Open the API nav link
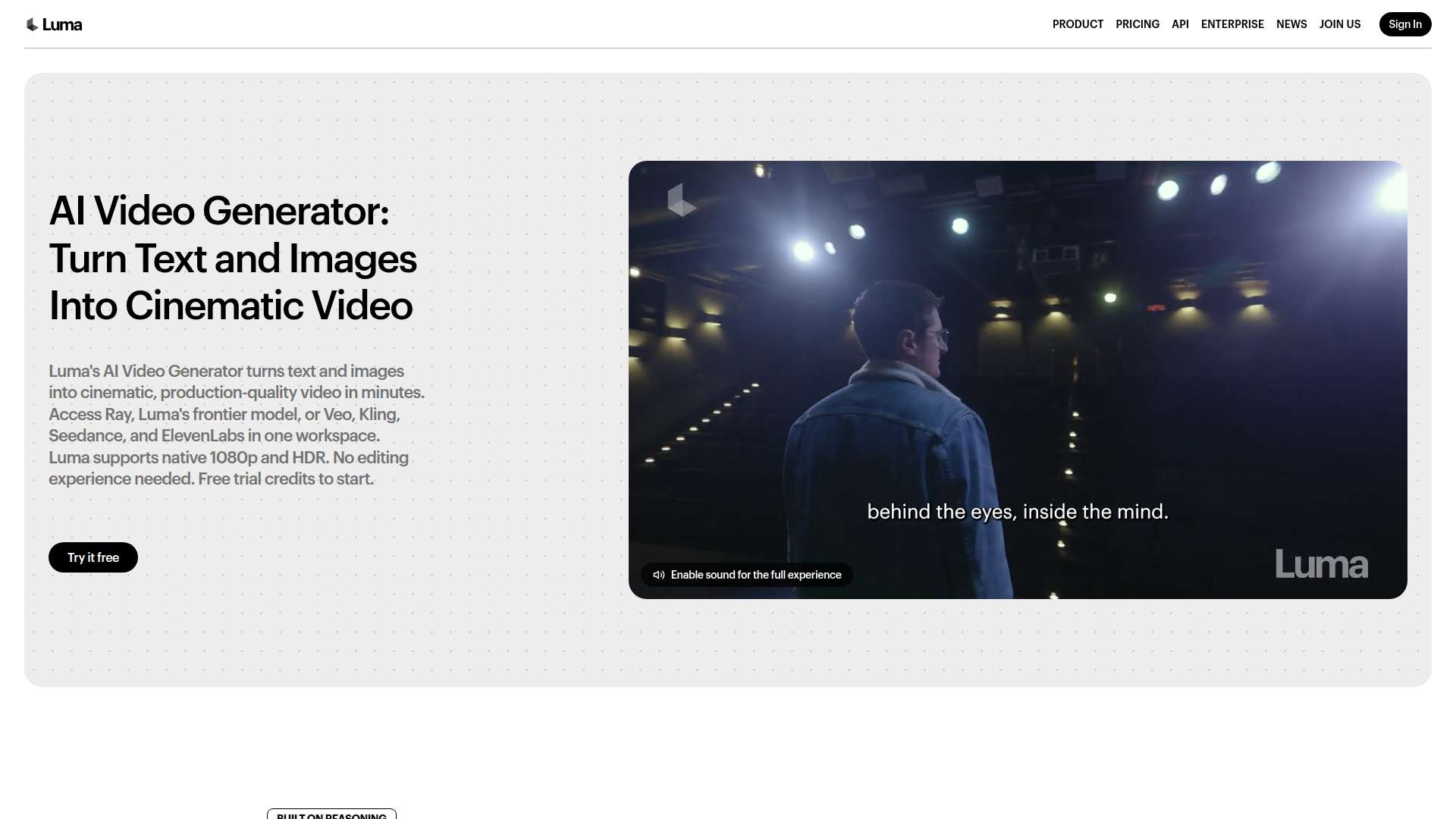 tap(1180, 24)
